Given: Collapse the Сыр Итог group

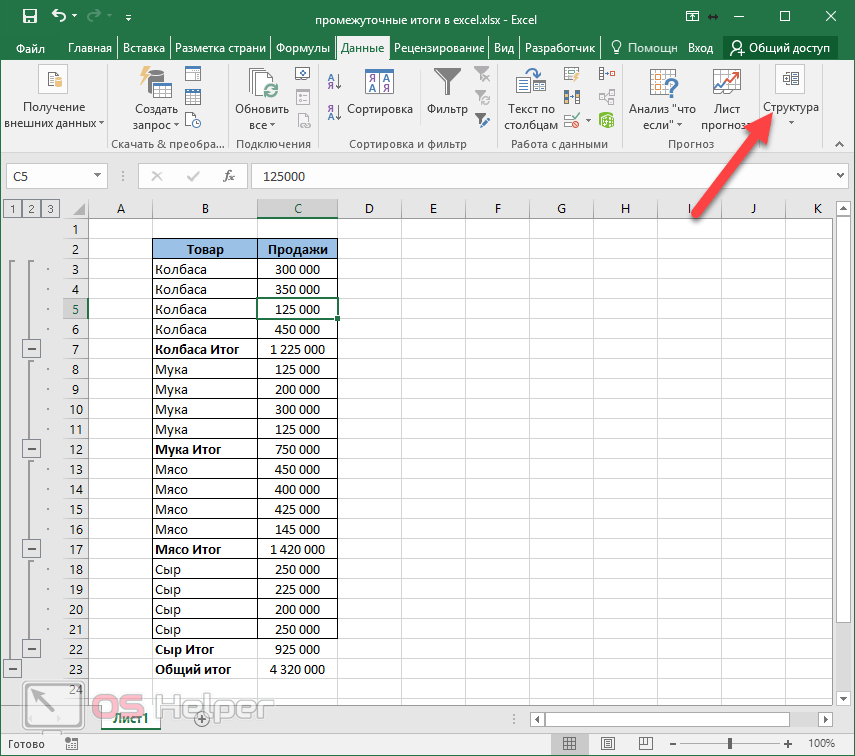Looking at the screenshot, I should (x=32, y=649).
